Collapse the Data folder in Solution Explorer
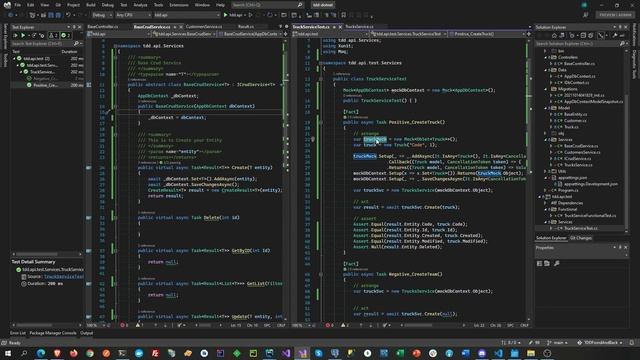The height and width of the screenshot is (360, 640). tap(546, 70)
